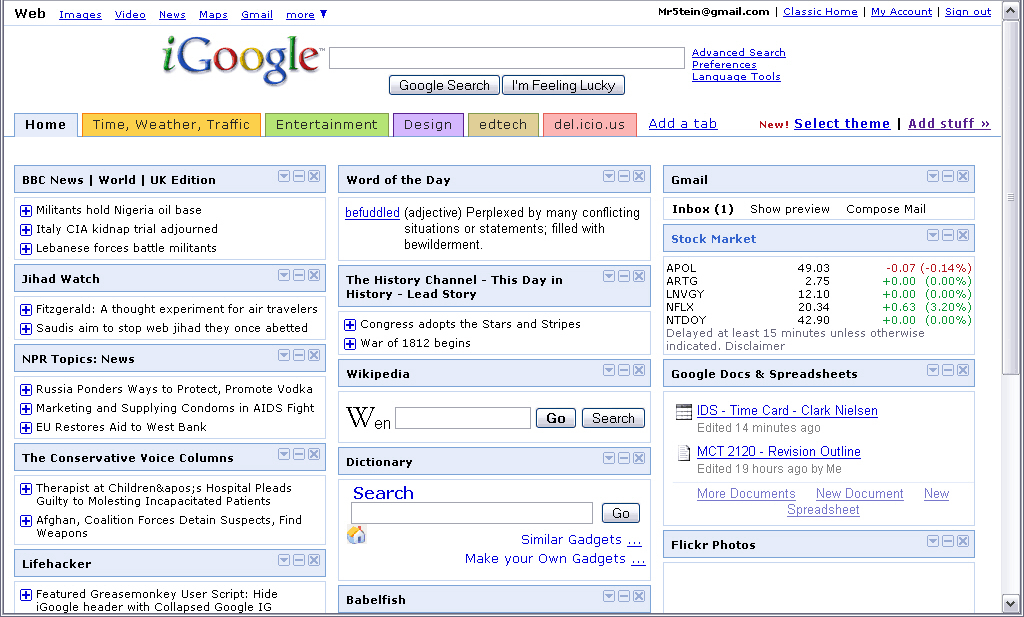Expand 'War of 1812 begins' entry
The image size is (1024, 617).
point(350,343)
